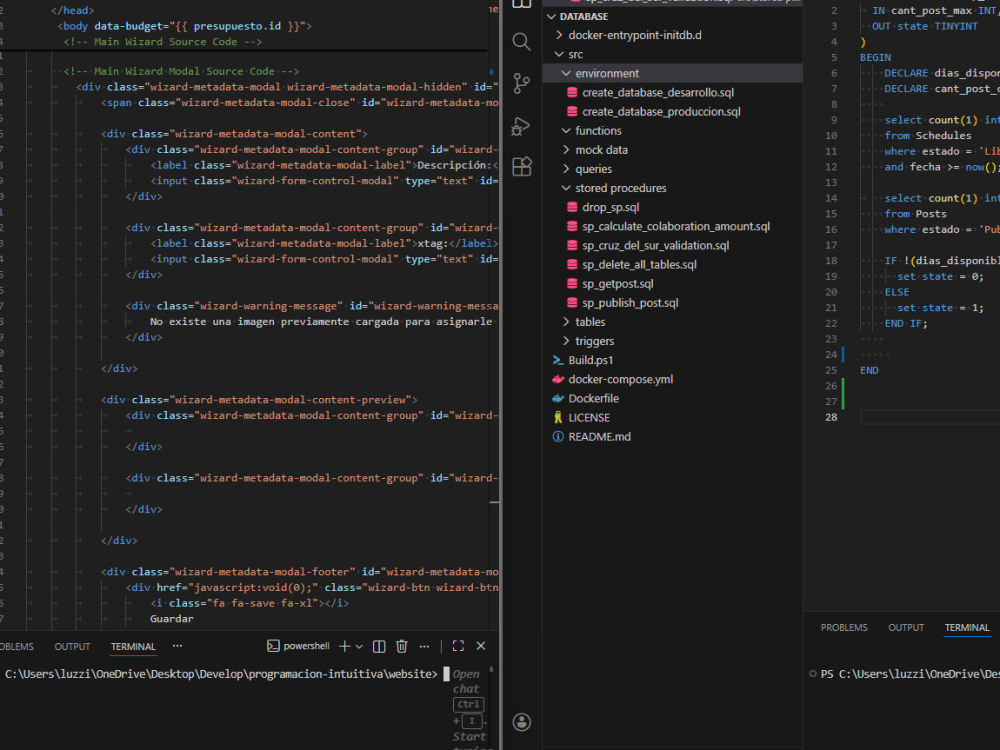Click the body data-budget line in HTML editor

184,26
